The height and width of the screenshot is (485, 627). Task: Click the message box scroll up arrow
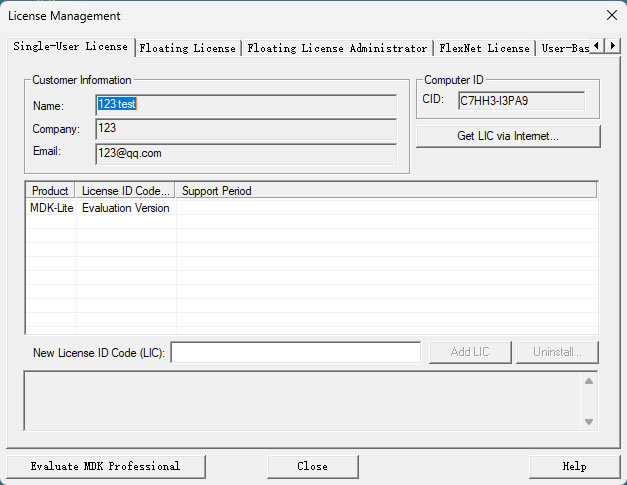(589, 381)
